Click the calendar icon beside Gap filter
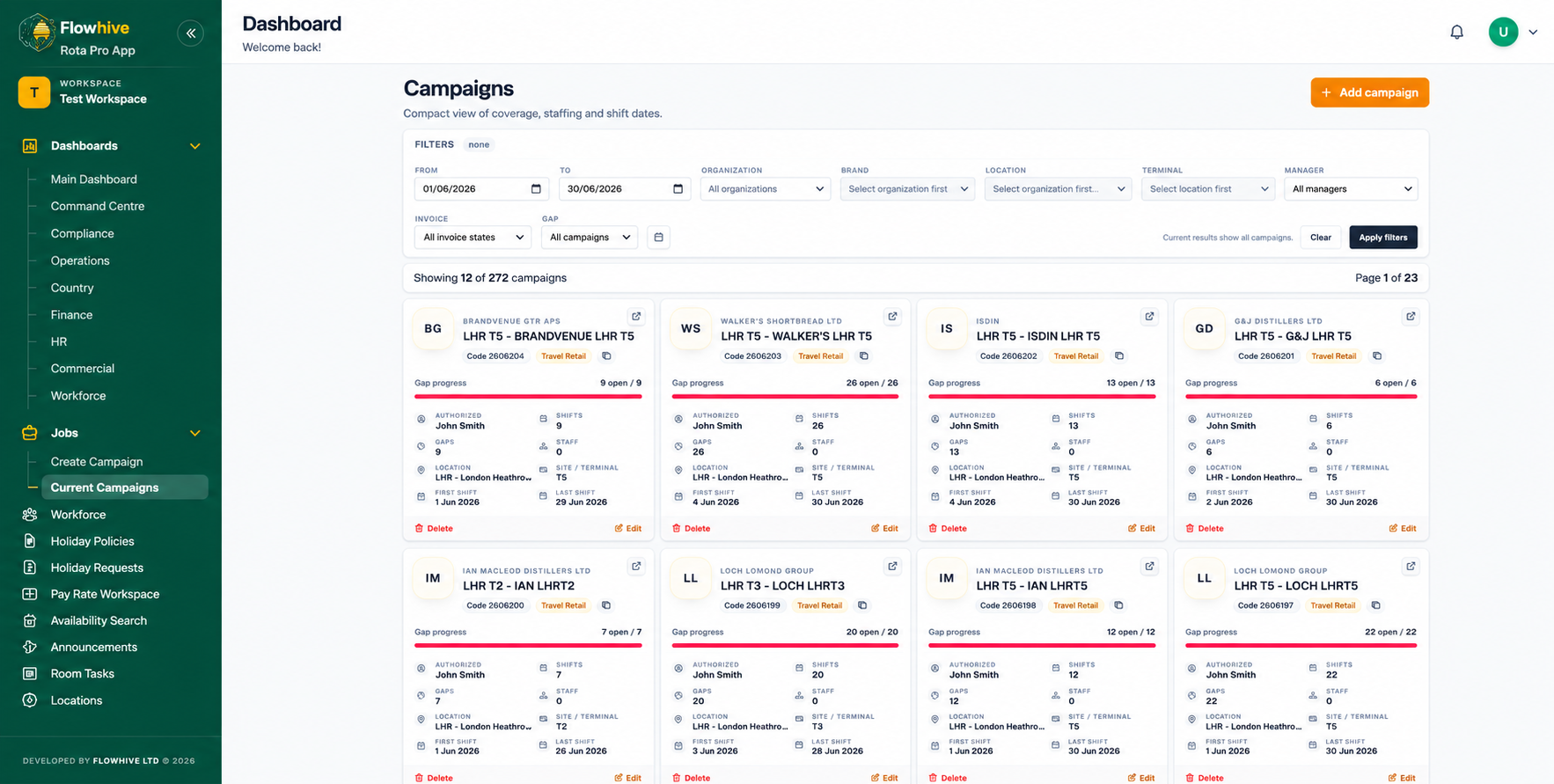The height and width of the screenshot is (784, 1554). pyautogui.click(x=658, y=238)
